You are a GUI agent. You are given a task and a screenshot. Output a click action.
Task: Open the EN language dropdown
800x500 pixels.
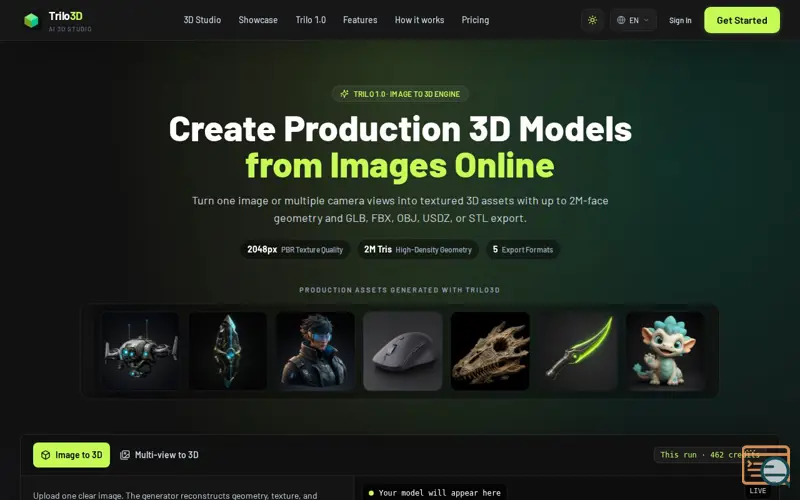(633, 20)
